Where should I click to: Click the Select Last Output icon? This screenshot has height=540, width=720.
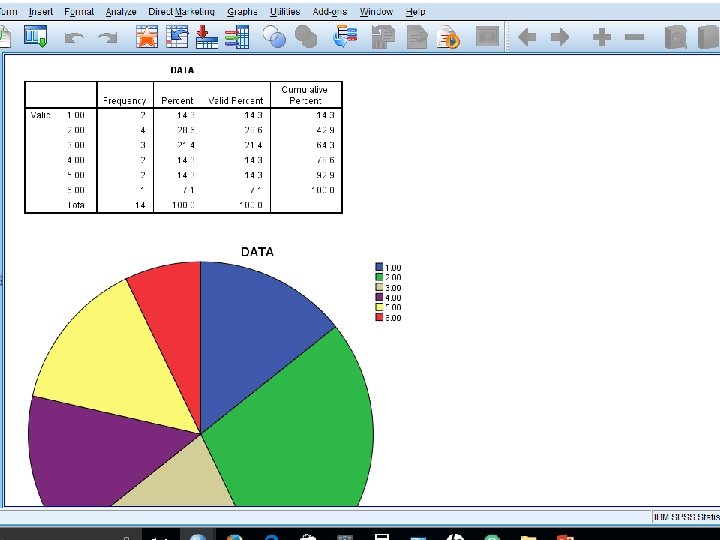click(345, 37)
